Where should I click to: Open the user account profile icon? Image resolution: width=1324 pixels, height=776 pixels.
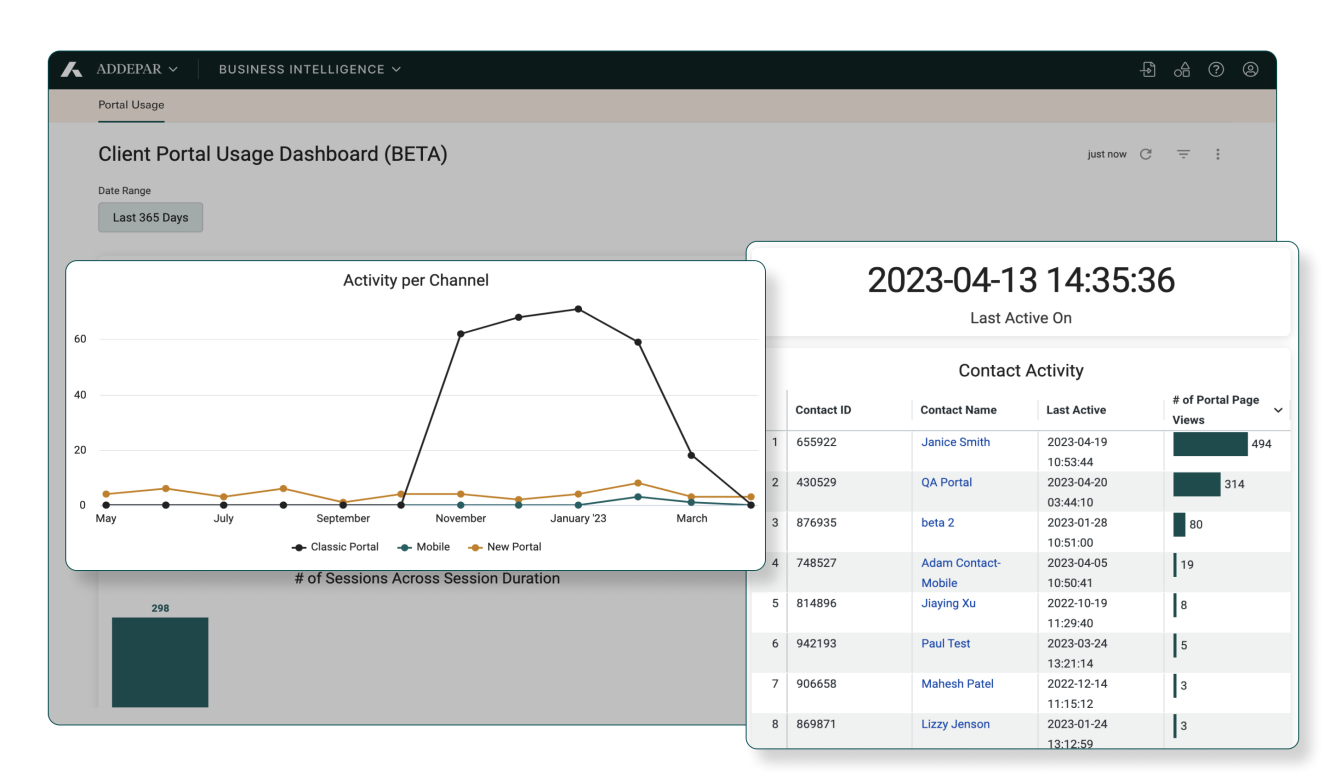1250,70
